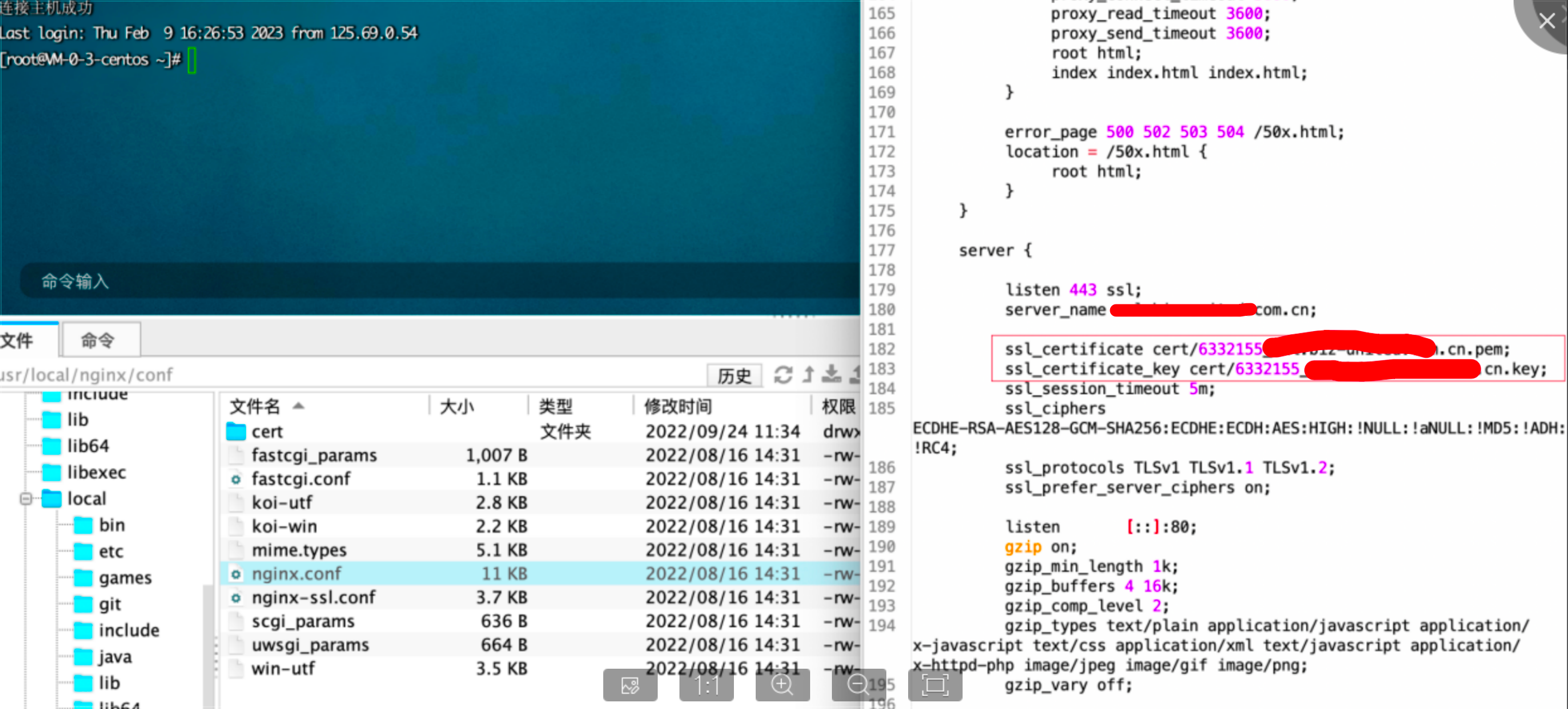
Task: Click the go up directory arrow icon
Action: (x=808, y=374)
